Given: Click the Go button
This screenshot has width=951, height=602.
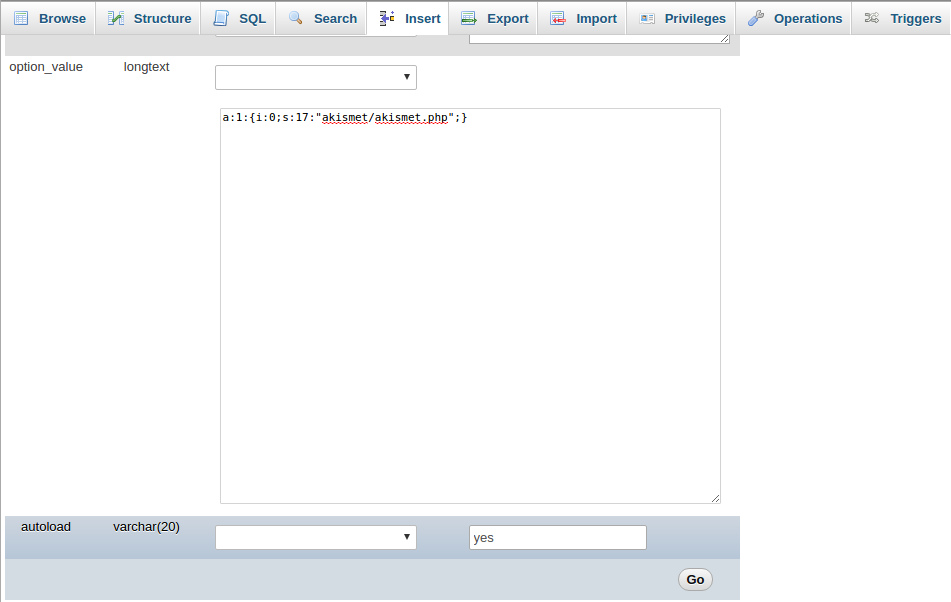Looking at the screenshot, I should point(694,579).
